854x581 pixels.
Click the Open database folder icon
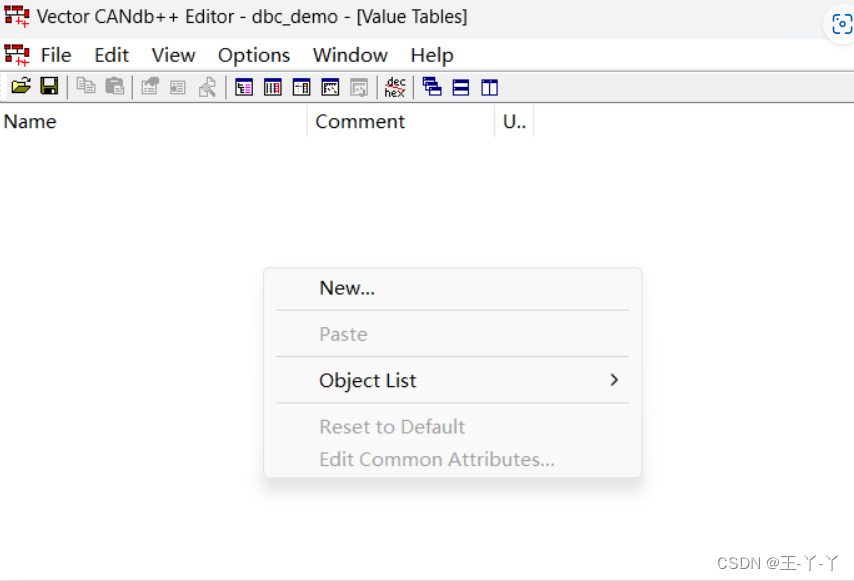click(21, 87)
